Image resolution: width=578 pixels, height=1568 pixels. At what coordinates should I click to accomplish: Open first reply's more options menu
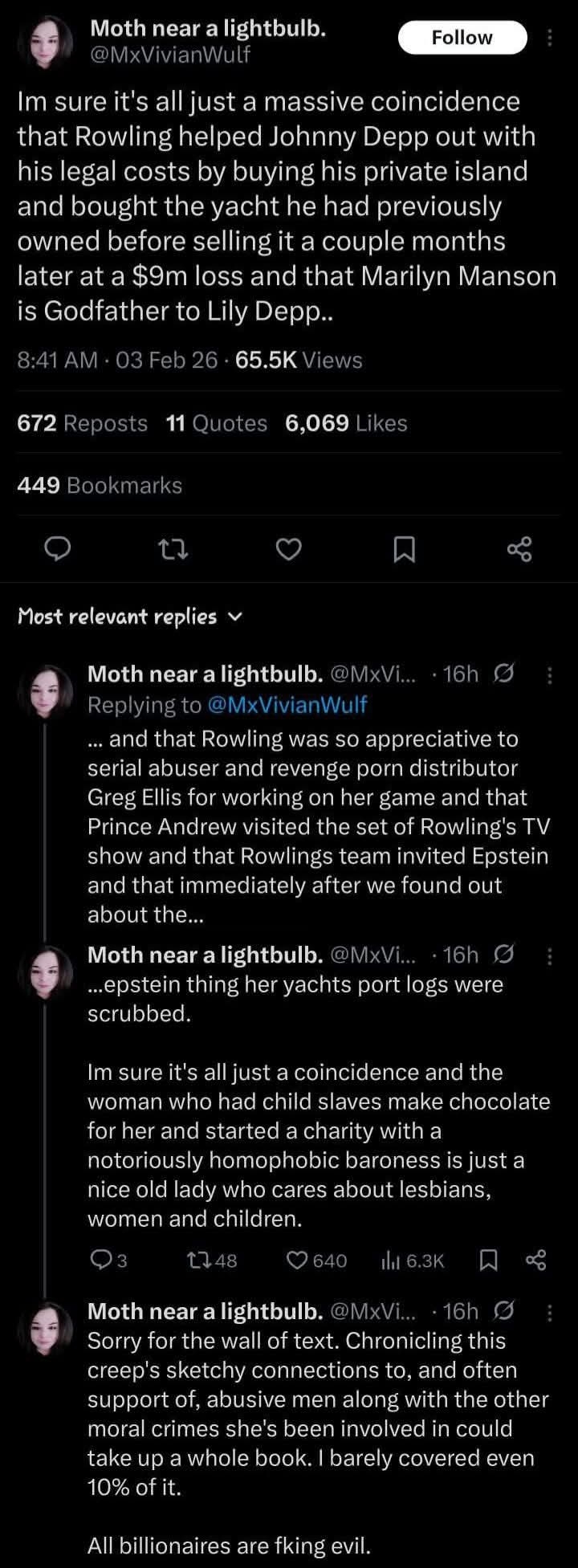(x=549, y=675)
